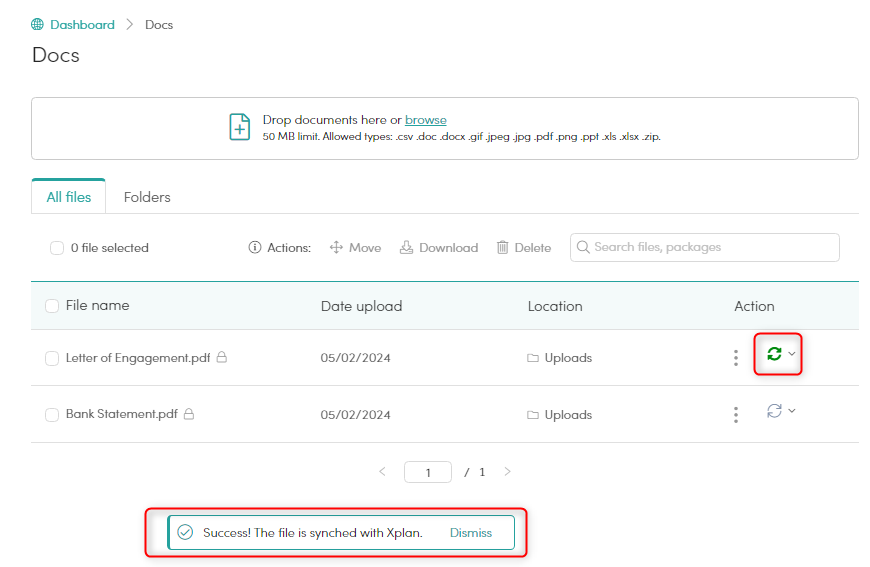Screen dimensions: 870x567
Task: Click the sync icon for Bank Statement.pdf
Action: pyautogui.click(x=773, y=411)
